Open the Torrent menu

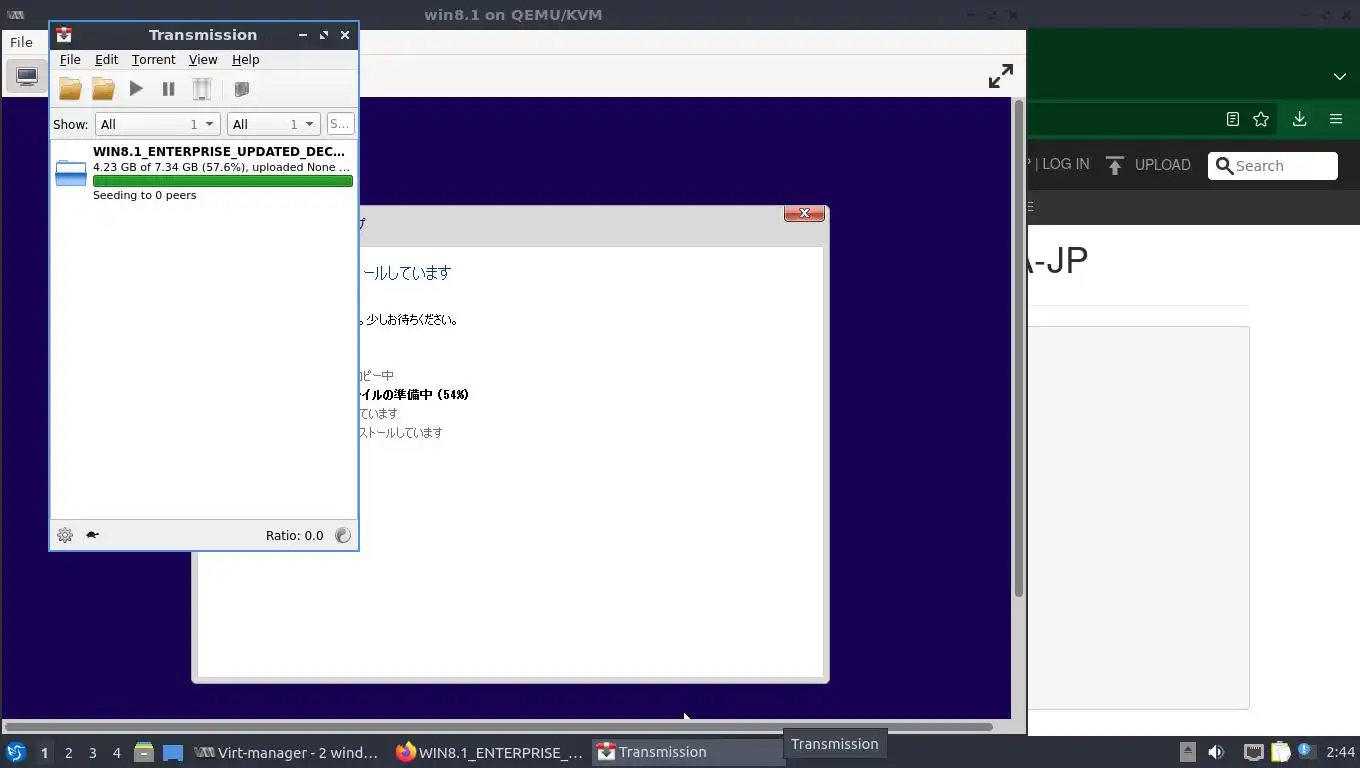[x=153, y=60]
